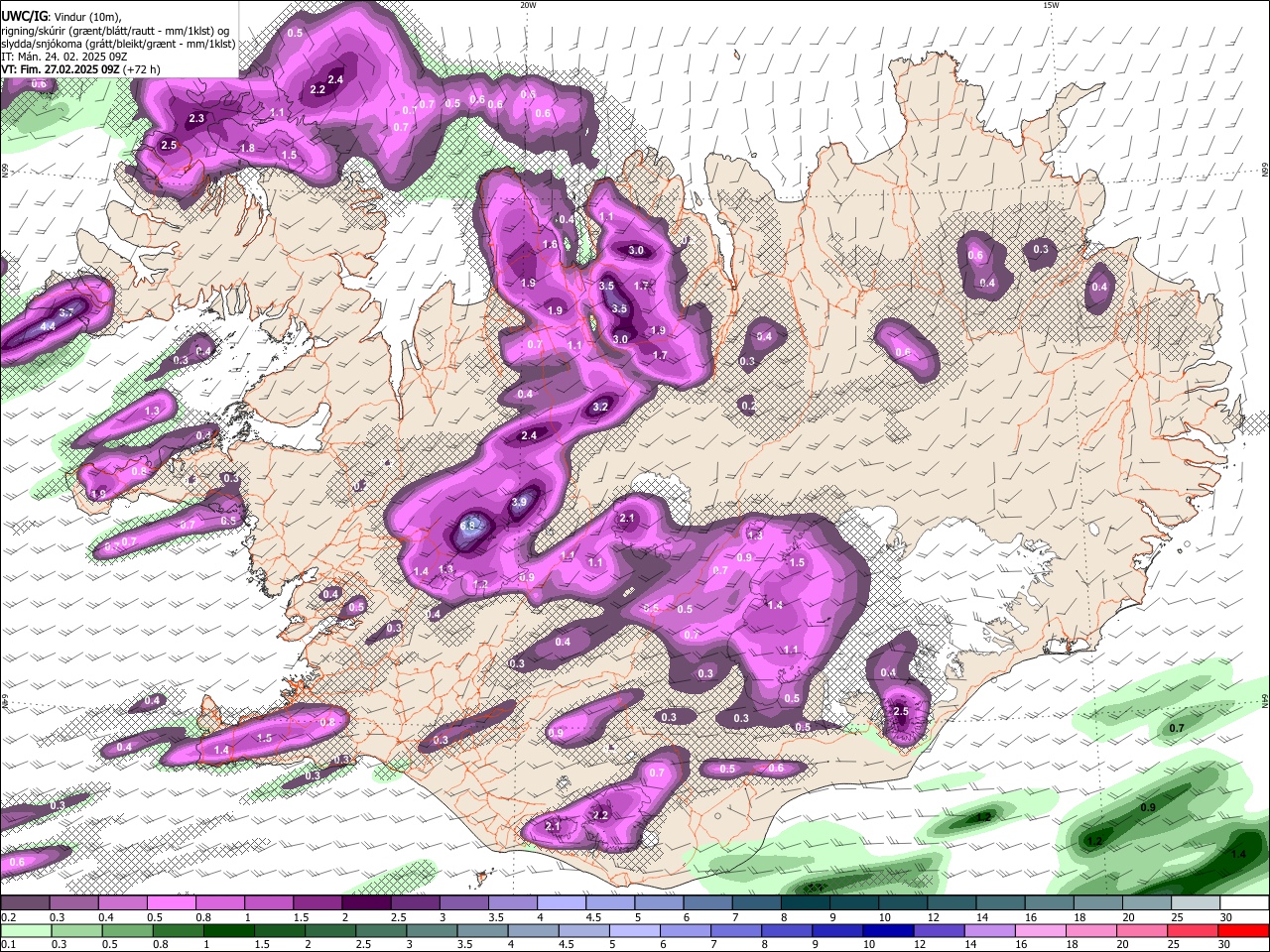Click the '4.4' precipitation value on the map
This screenshot has width=1270, height=952.
(x=48, y=326)
